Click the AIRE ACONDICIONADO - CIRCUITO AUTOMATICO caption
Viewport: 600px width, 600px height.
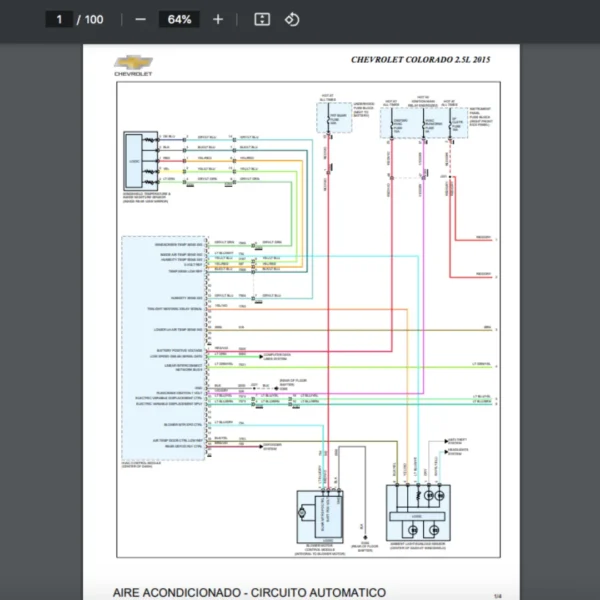point(249,592)
